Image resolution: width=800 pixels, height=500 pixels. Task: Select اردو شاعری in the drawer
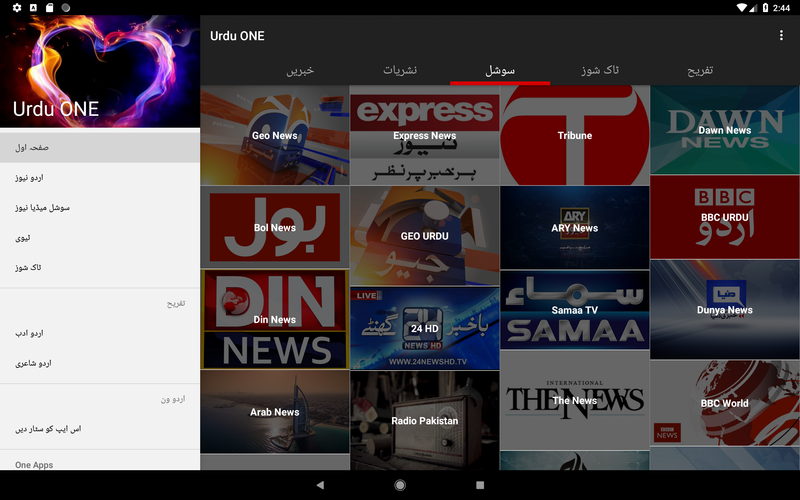click(x=100, y=363)
